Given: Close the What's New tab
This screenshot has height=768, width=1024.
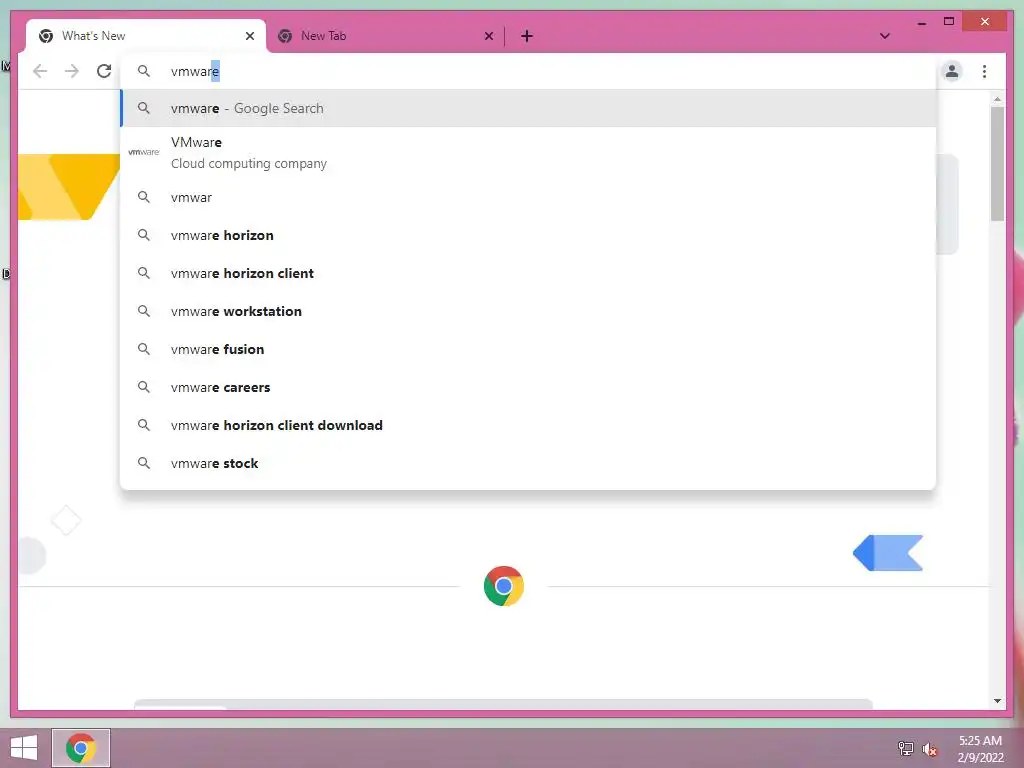Looking at the screenshot, I should coord(249,36).
